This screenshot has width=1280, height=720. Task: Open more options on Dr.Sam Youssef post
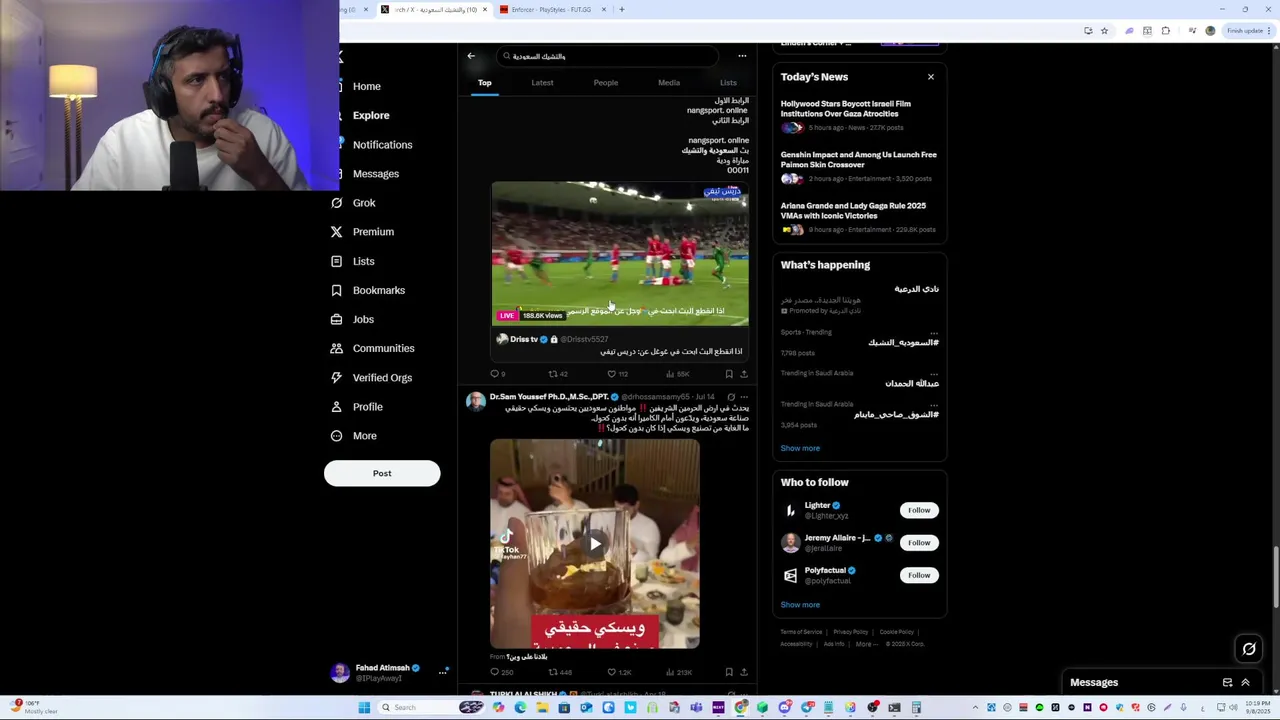743,397
